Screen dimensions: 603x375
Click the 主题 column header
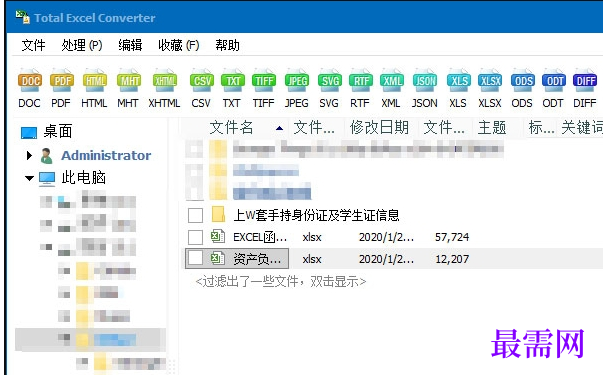[492, 127]
